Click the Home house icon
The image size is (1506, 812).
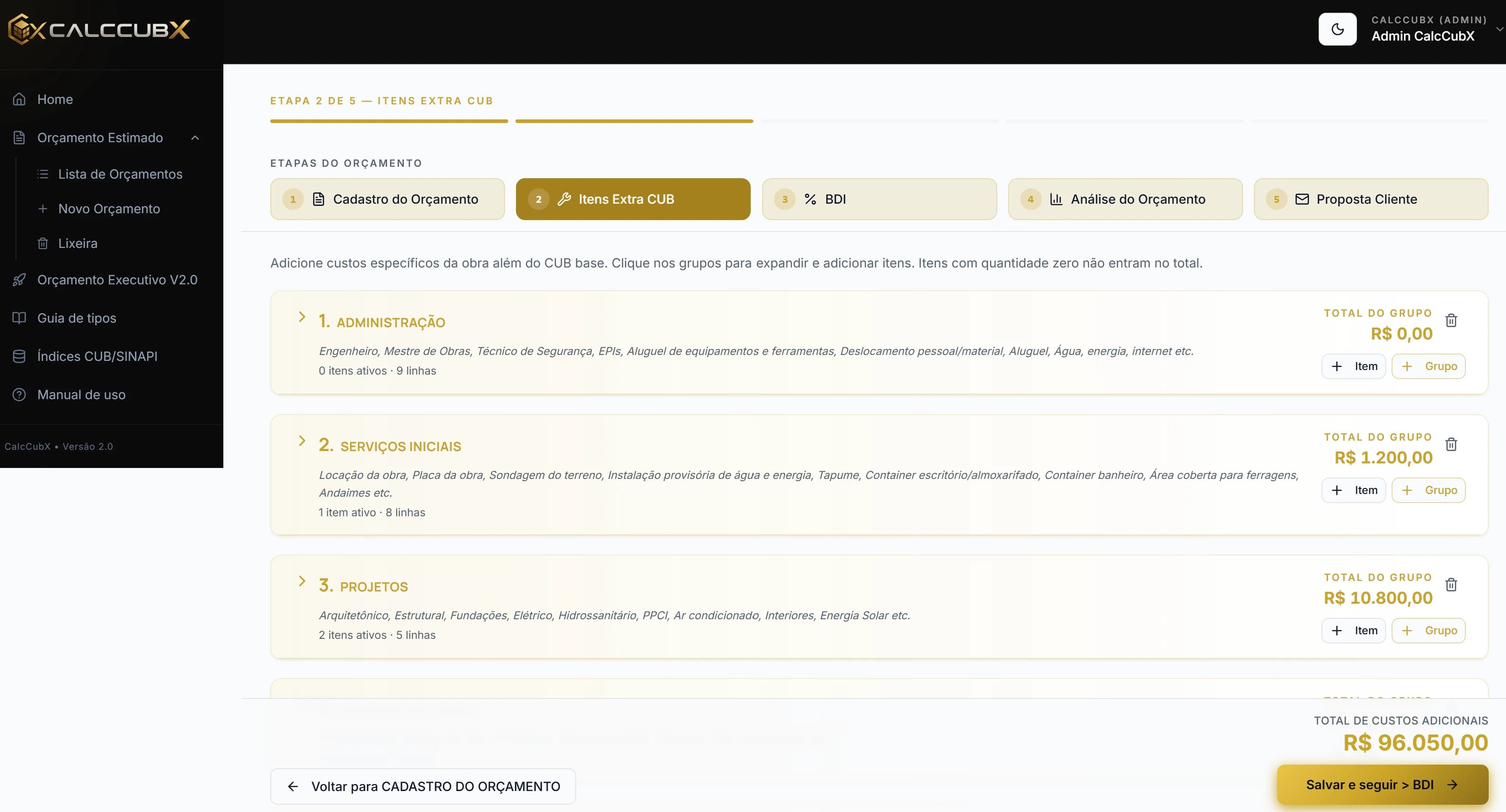click(x=19, y=99)
